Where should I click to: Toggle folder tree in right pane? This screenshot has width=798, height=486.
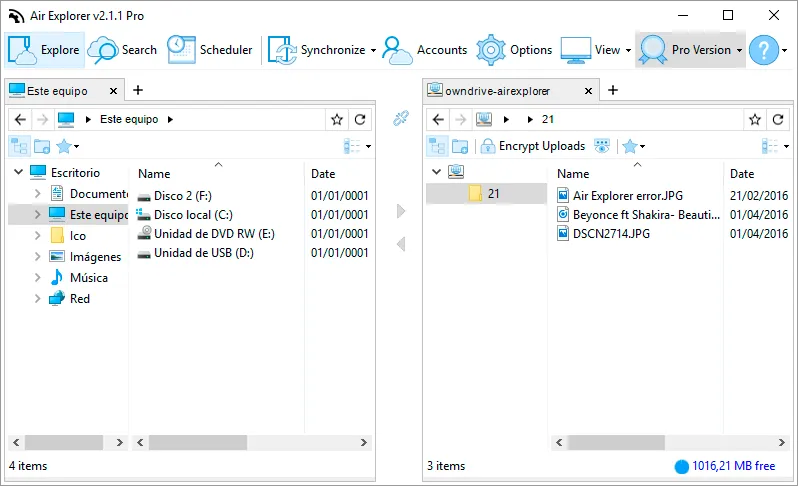tap(437, 147)
